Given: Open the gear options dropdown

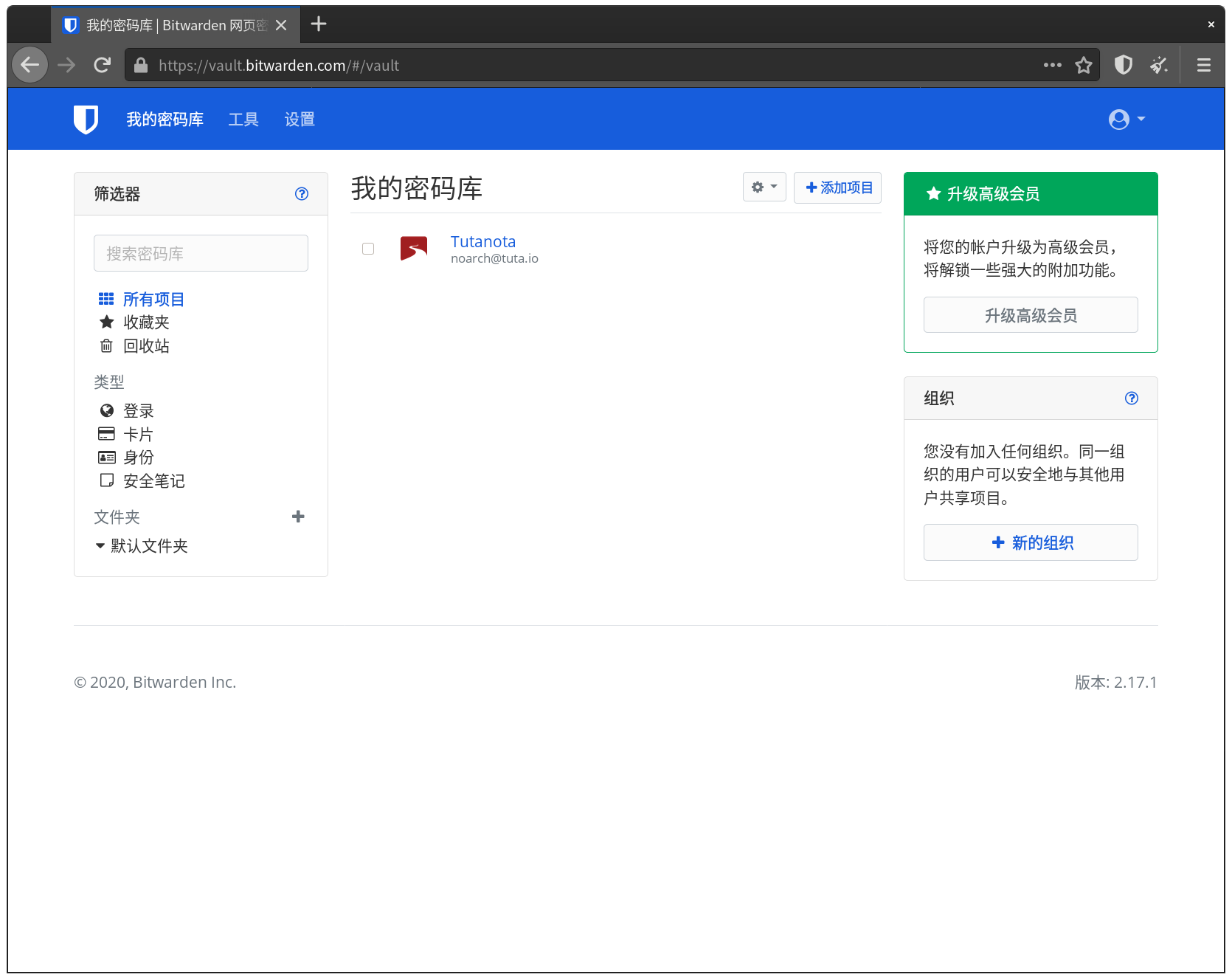Looking at the screenshot, I should 764,187.
